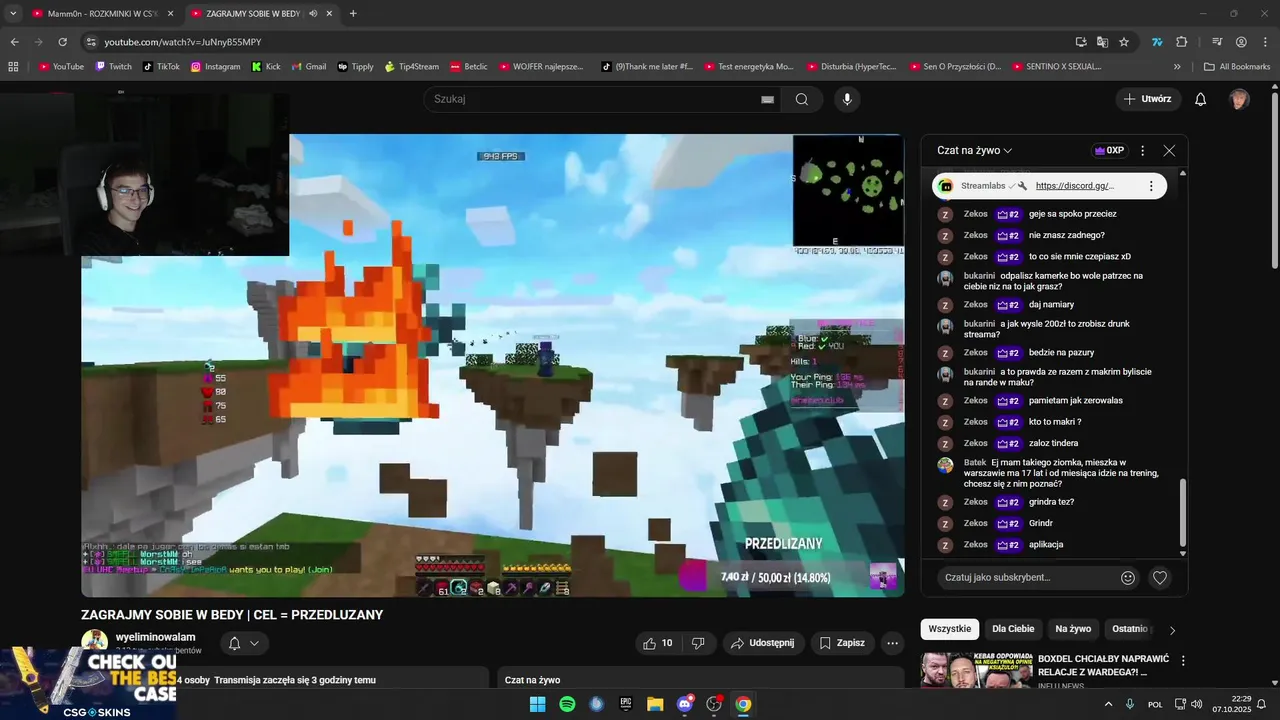Open YouTube notifications bell
The width and height of the screenshot is (1280, 720).
1201,99
